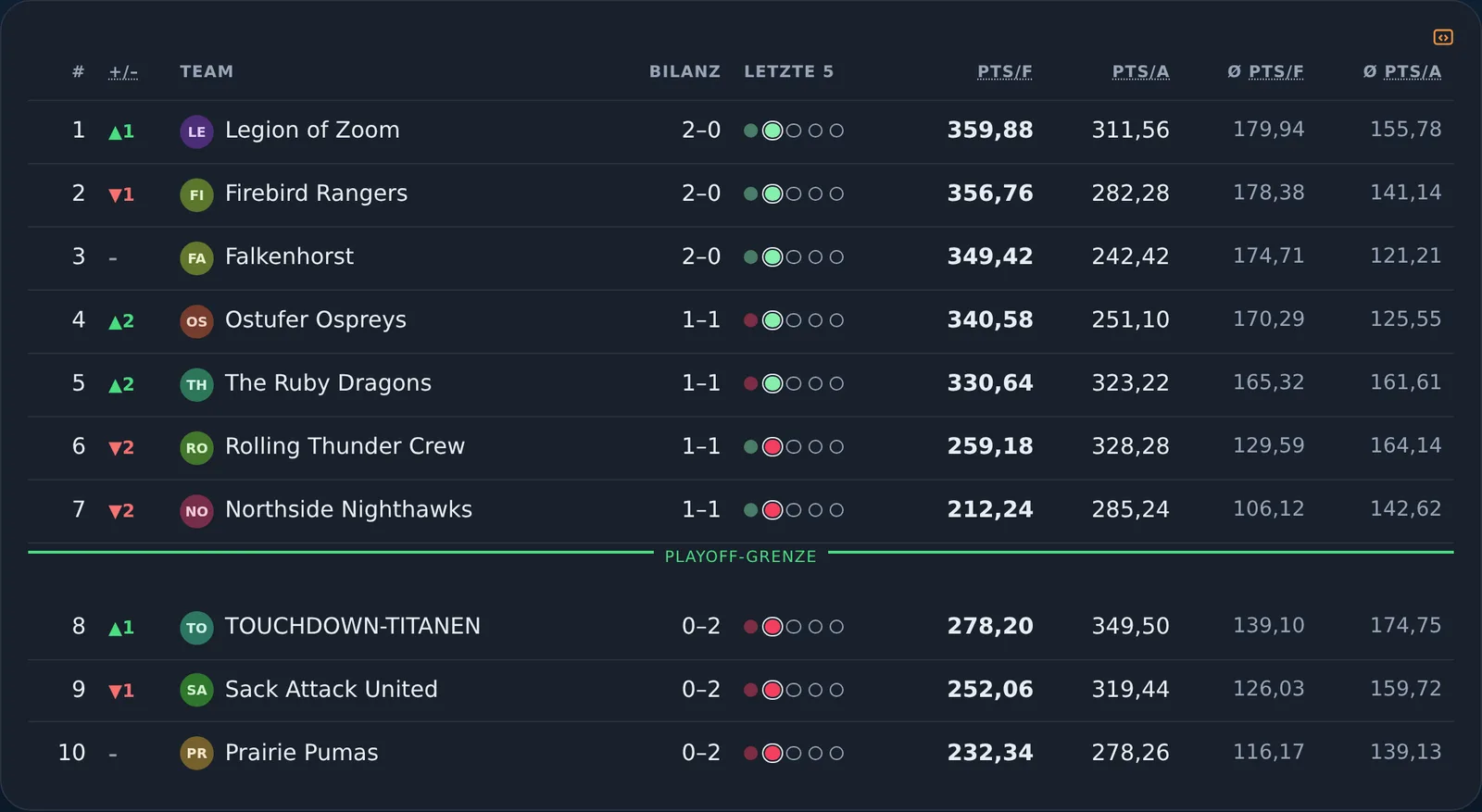Image resolution: width=1482 pixels, height=812 pixels.
Task: Open Firebird Rangers team avatar
Action: tap(196, 194)
